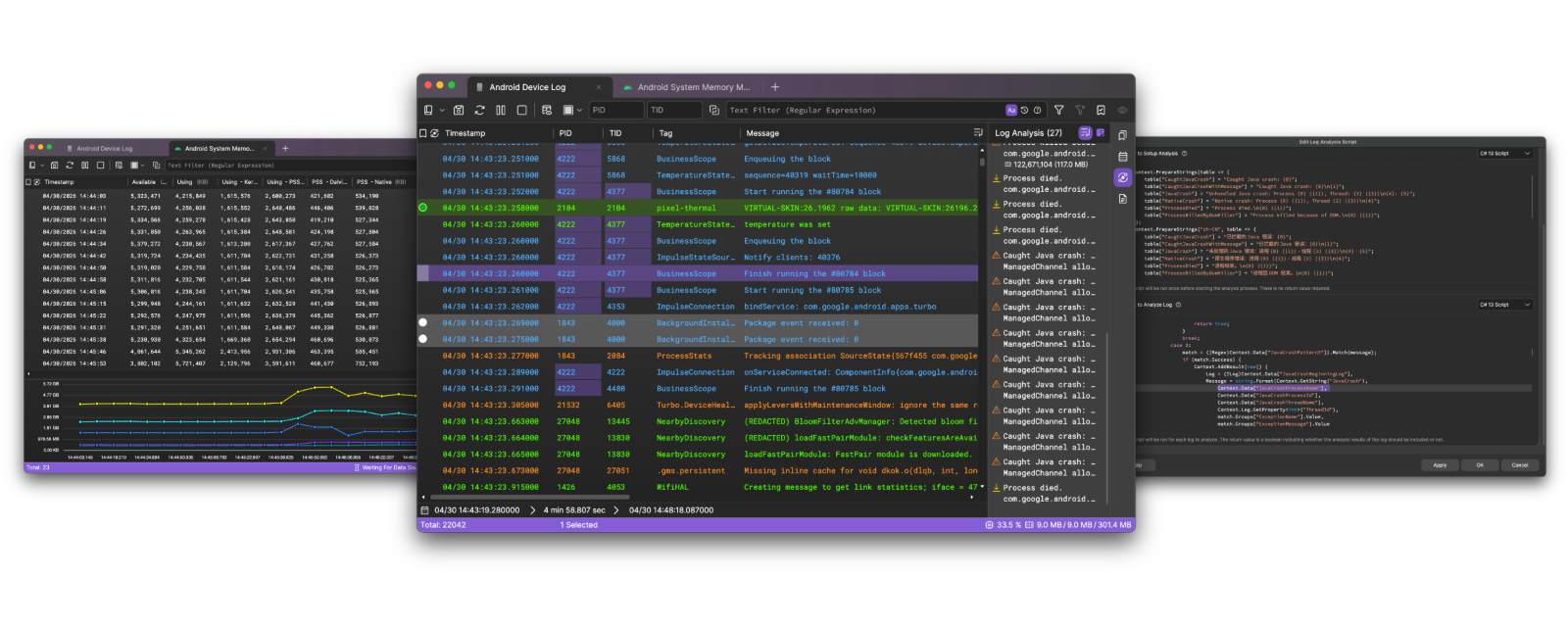The width and height of the screenshot is (1568, 627).
Task: Open the text filter history icon
Action: coord(1024,111)
